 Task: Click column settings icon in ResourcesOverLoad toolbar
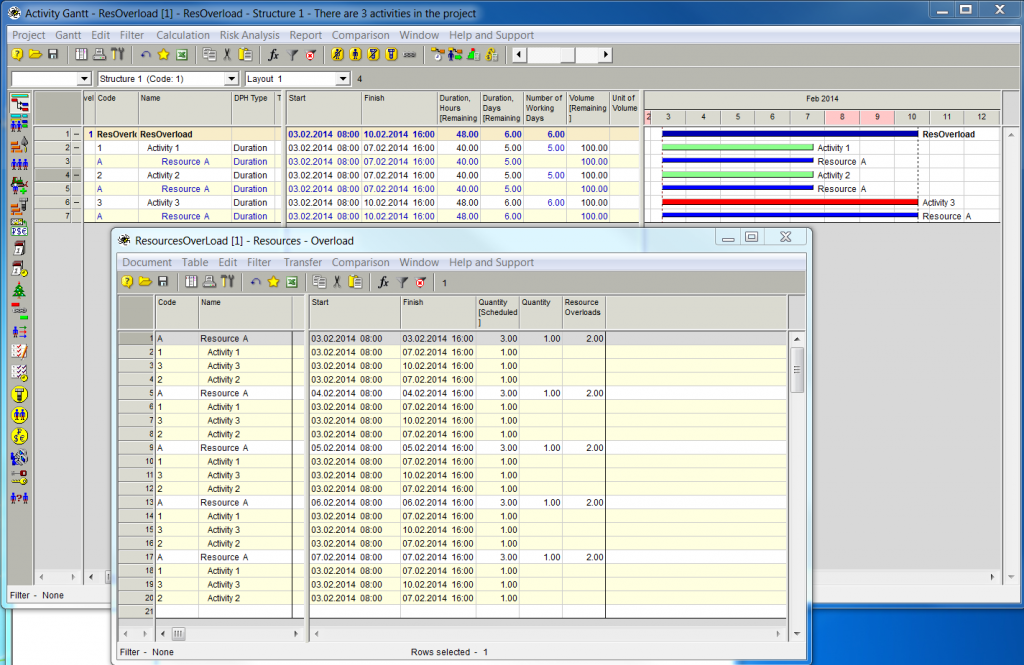pyautogui.click(x=191, y=282)
